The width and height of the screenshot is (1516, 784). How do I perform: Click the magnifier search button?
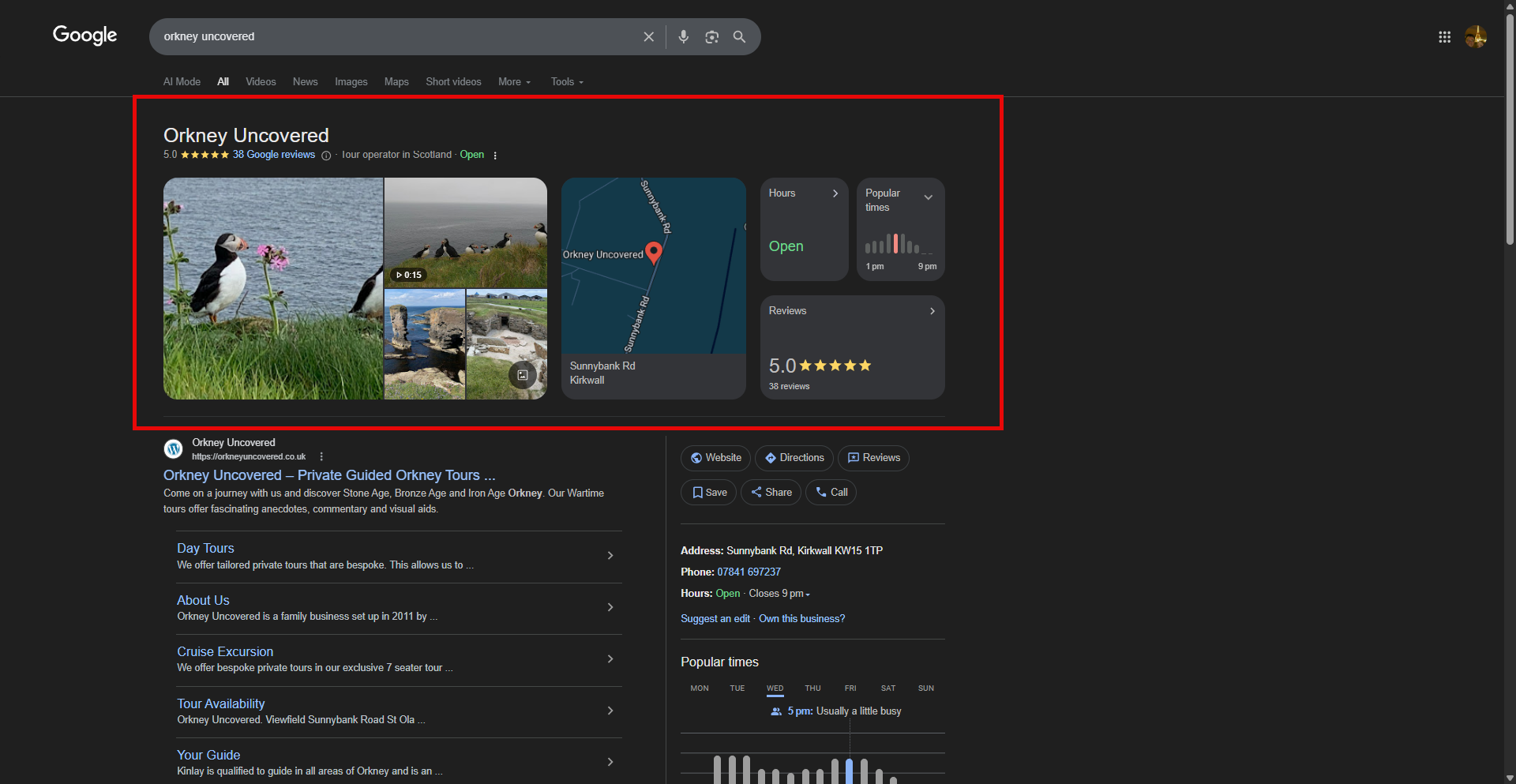click(740, 37)
